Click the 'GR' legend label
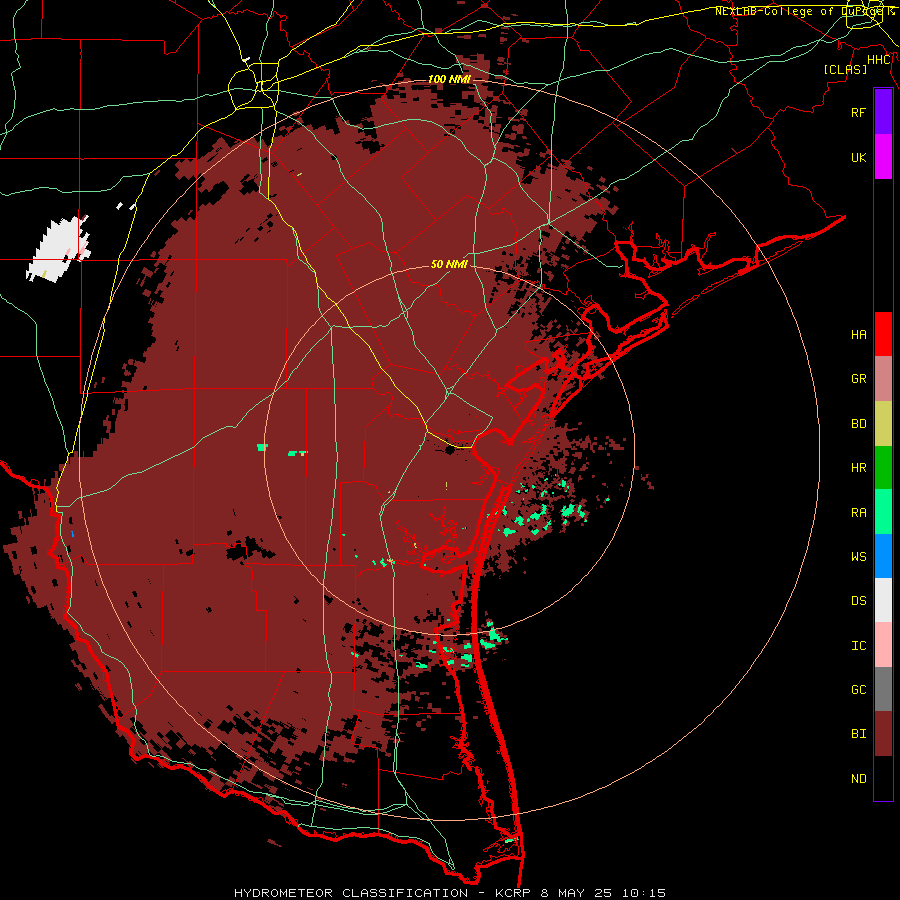Image resolution: width=900 pixels, height=900 pixels. pyautogui.click(x=858, y=379)
